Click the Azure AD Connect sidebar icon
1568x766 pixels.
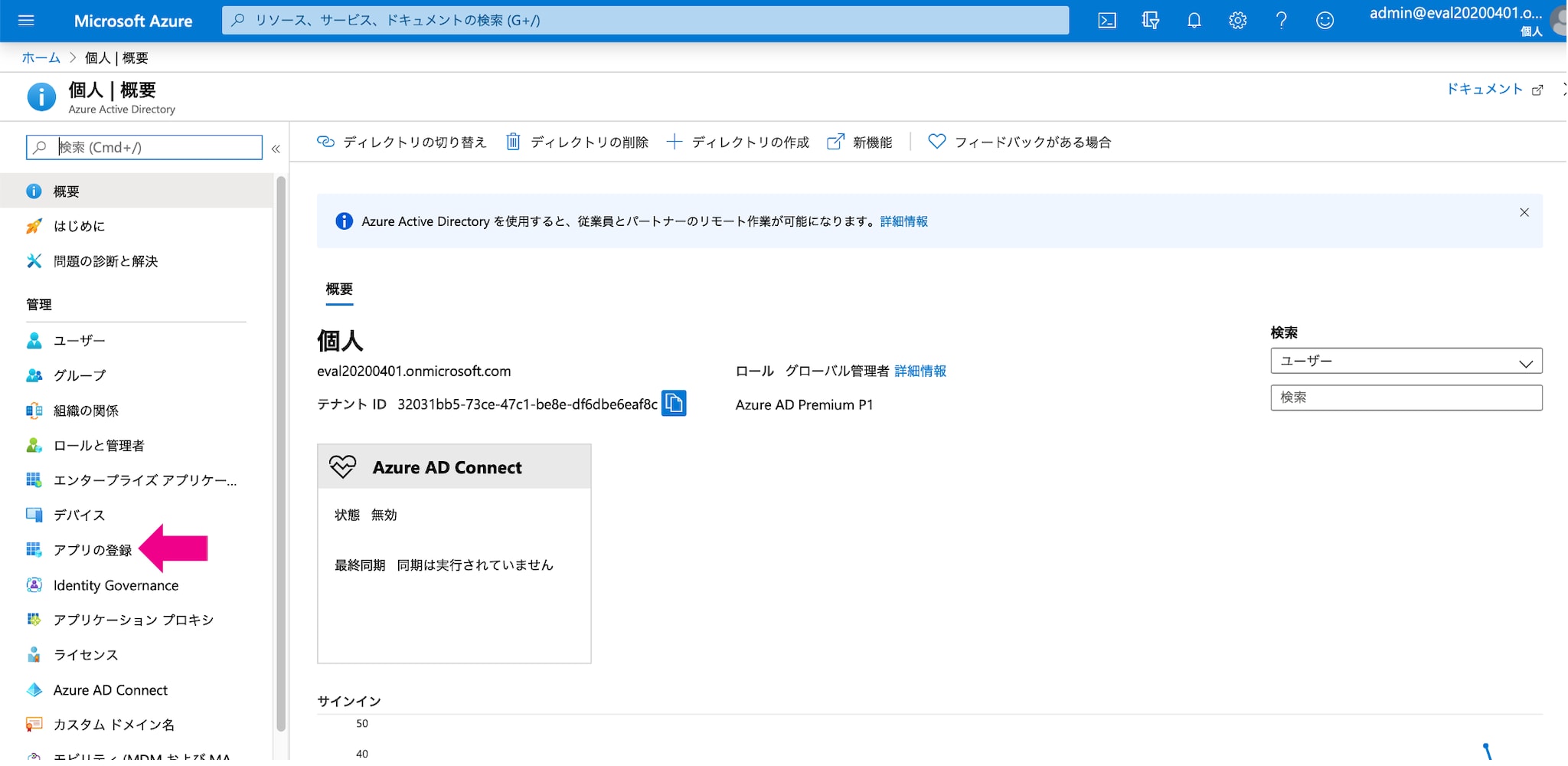coord(34,690)
